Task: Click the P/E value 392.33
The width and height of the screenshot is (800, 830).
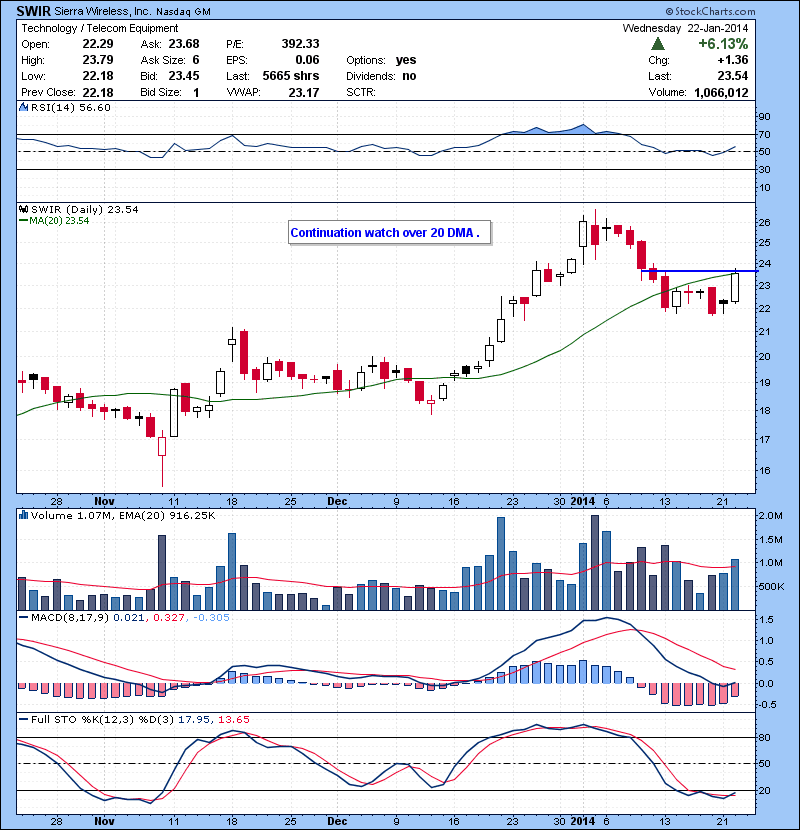Action: pos(300,44)
